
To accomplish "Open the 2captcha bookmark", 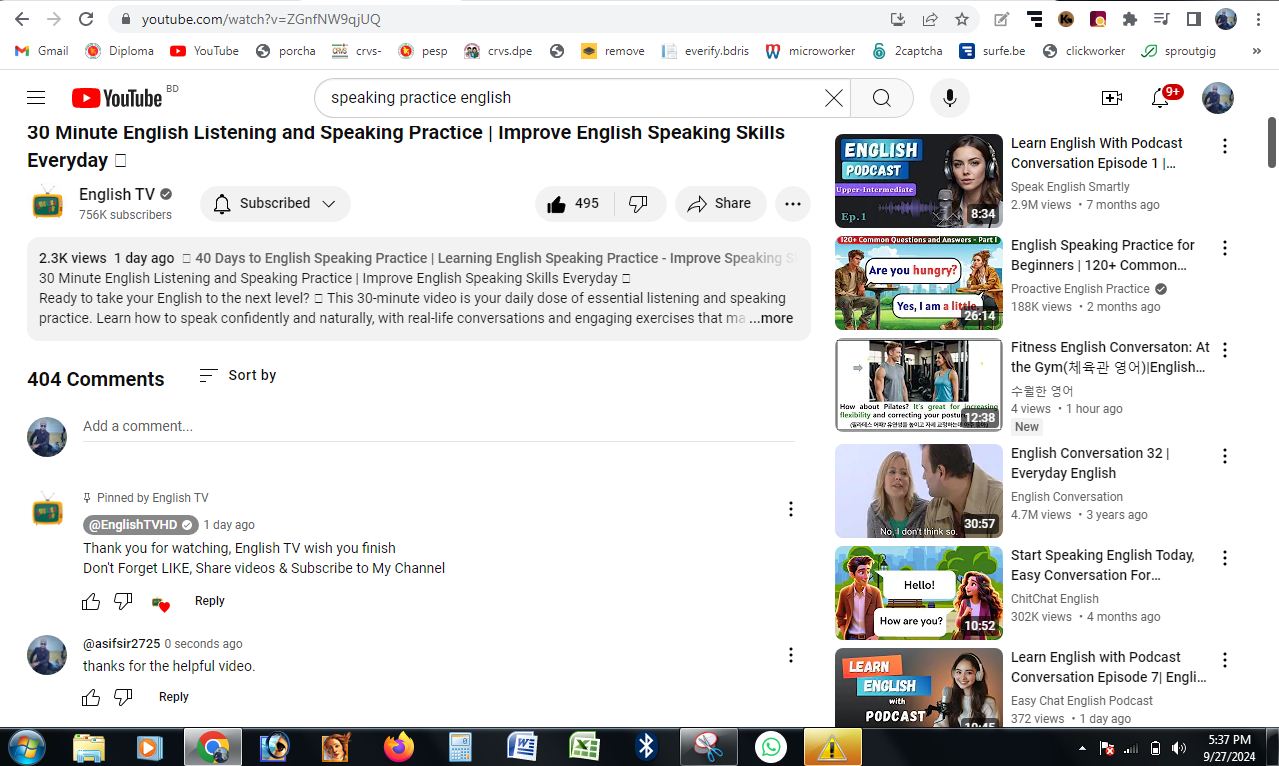I will [x=907, y=51].
